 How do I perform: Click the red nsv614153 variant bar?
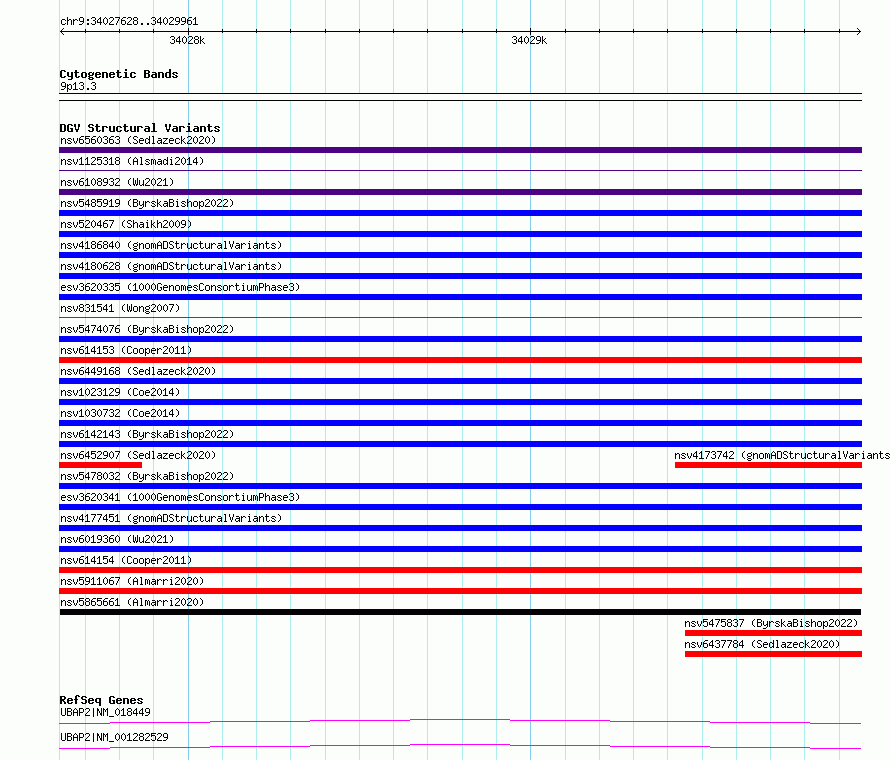click(x=460, y=360)
